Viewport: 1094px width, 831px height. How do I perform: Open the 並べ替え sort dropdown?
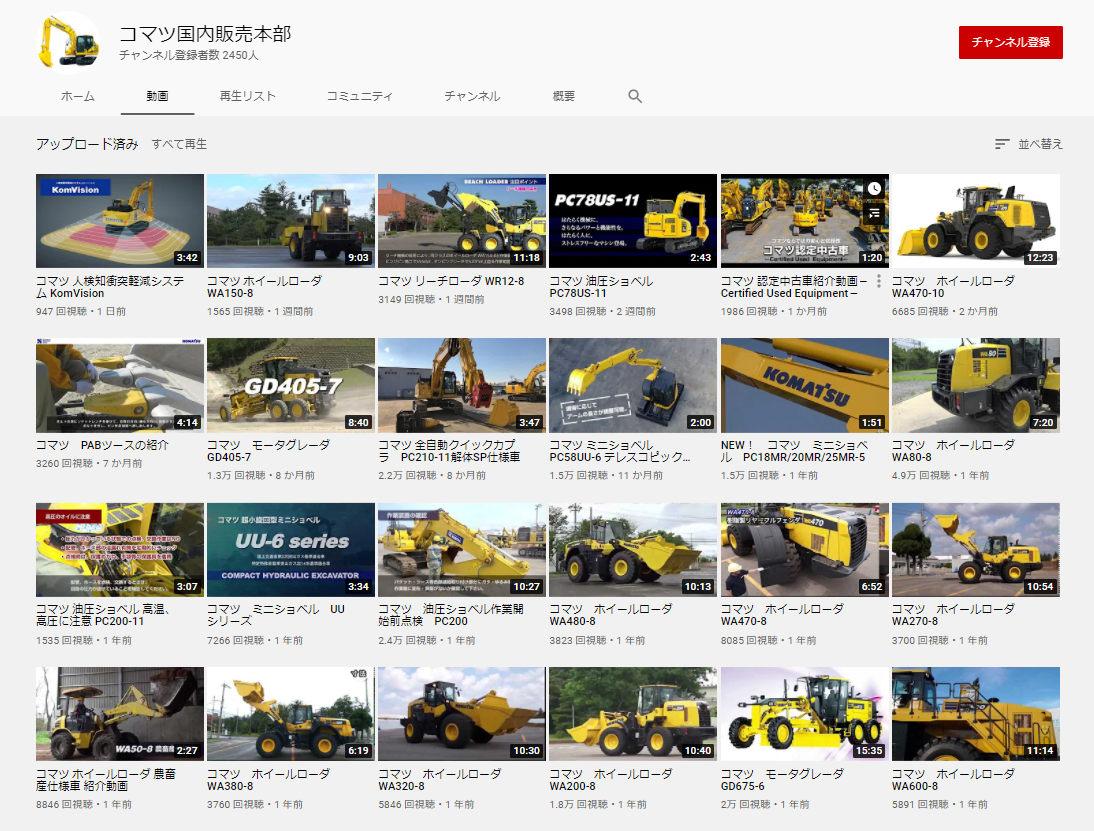1028,144
